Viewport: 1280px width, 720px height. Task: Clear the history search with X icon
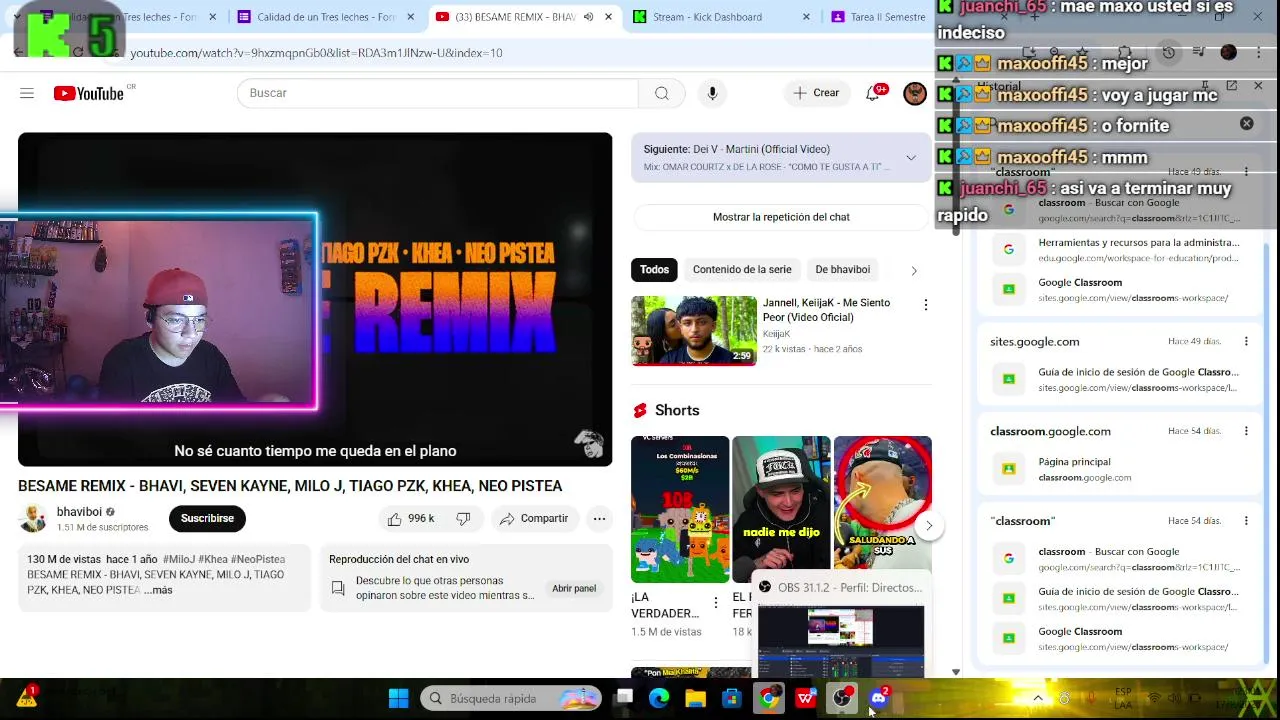click(x=1246, y=124)
